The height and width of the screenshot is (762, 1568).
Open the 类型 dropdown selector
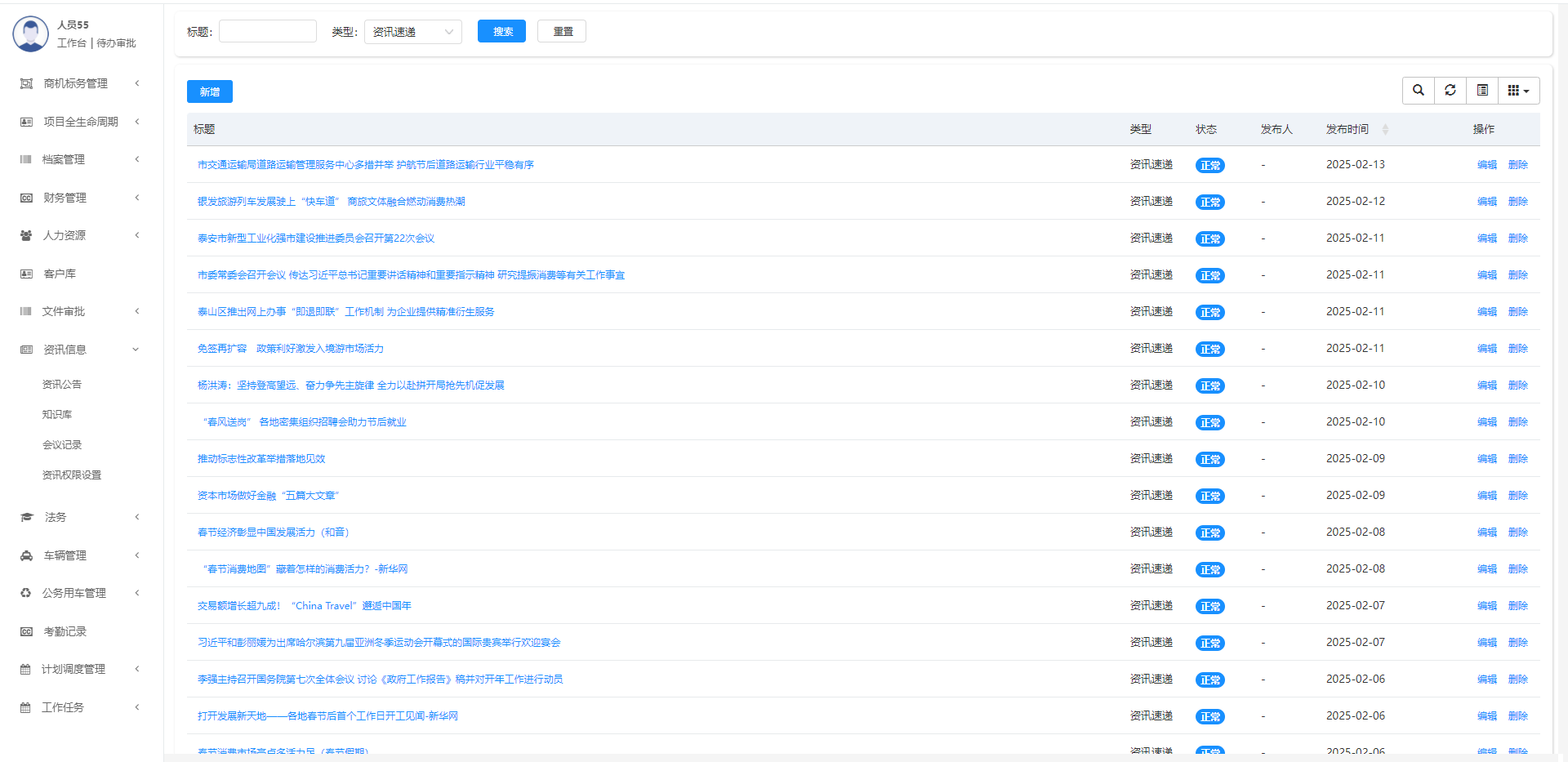[x=412, y=32]
